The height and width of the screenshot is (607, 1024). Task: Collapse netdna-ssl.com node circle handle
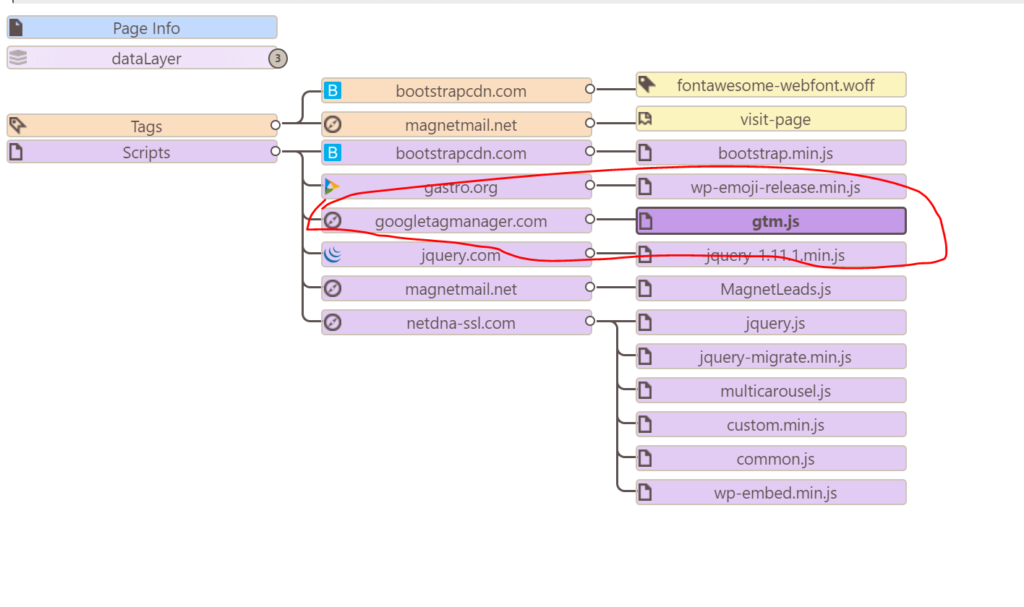click(590, 320)
